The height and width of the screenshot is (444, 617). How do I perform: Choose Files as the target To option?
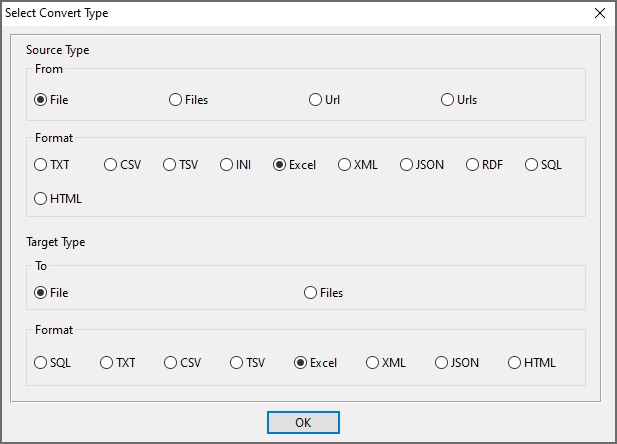point(311,293)
